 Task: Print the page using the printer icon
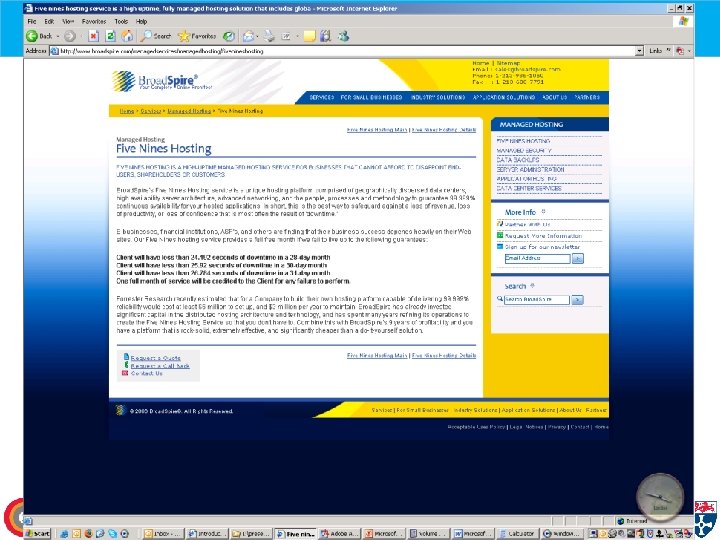[x=270, y=36]
